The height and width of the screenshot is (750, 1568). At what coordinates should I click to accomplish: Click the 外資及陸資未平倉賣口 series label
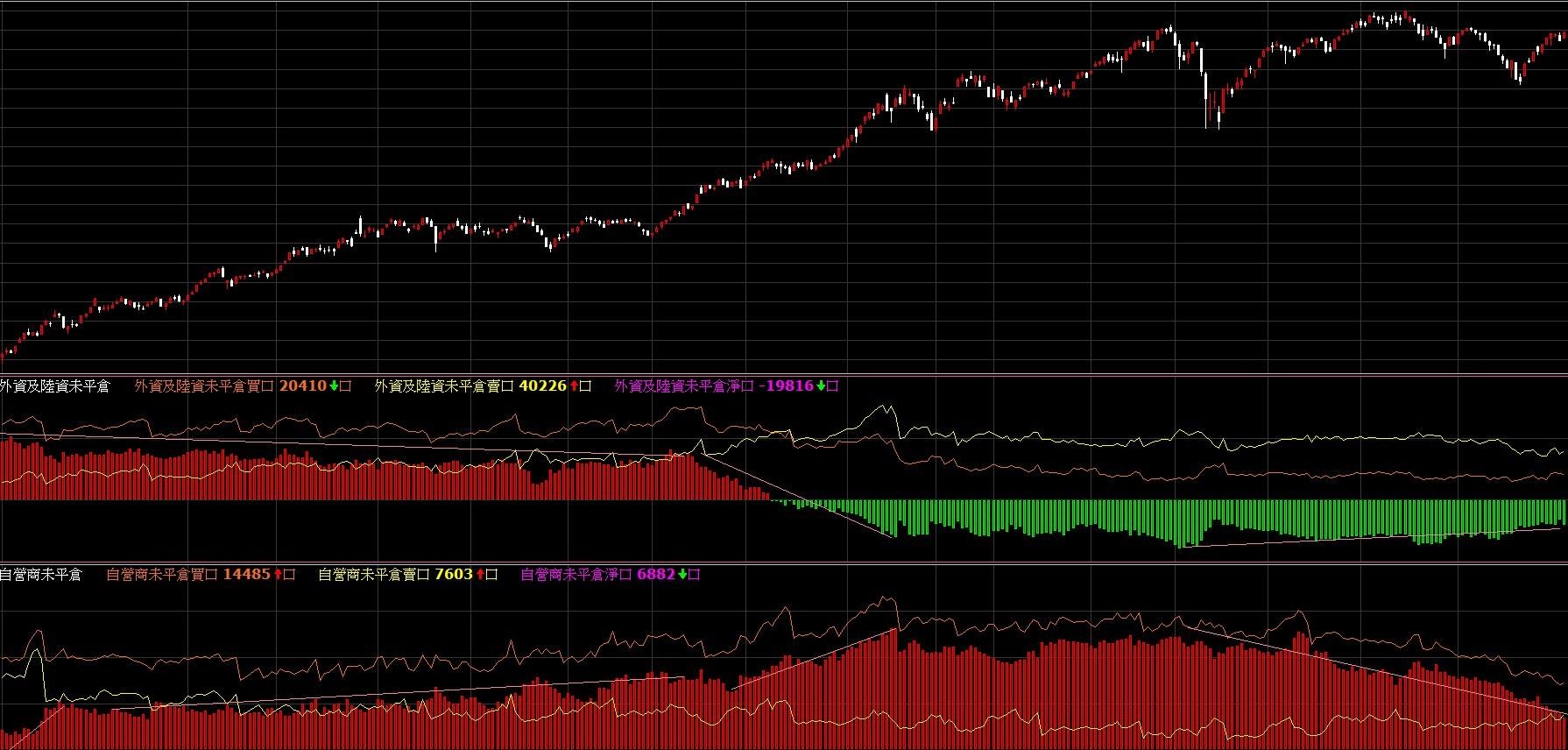tap(444, 386)
